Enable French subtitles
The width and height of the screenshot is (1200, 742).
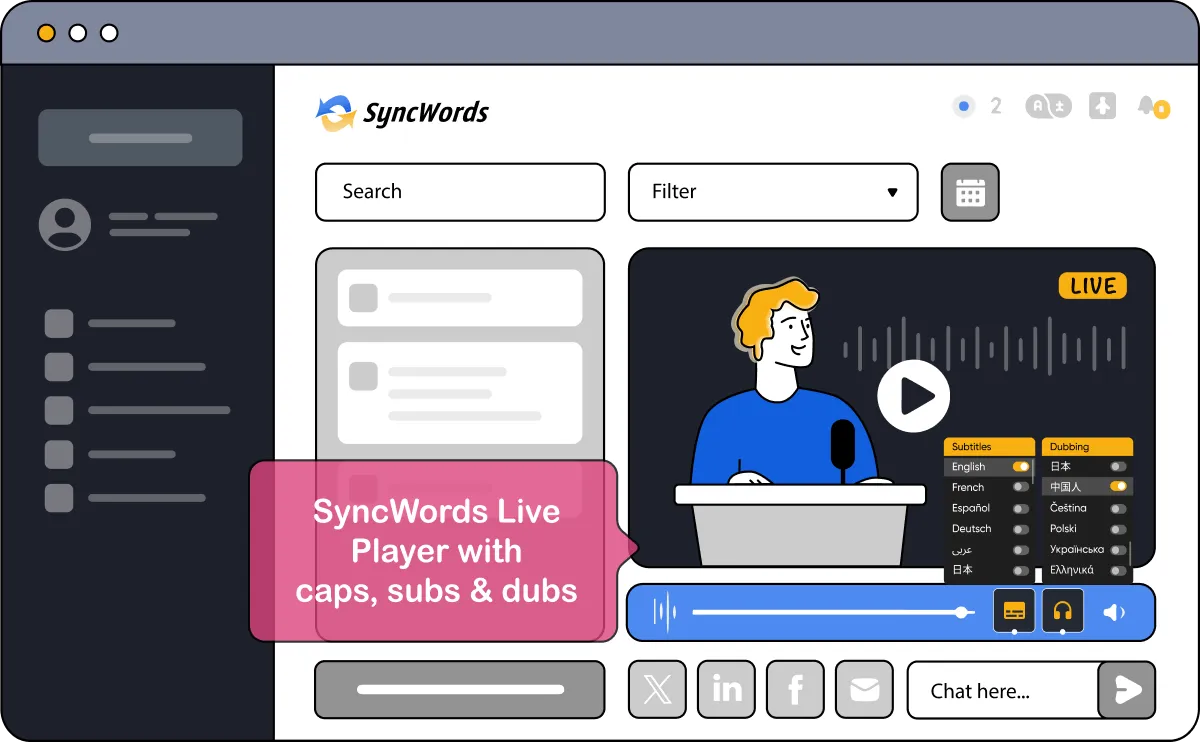(x=1021, y=487)
